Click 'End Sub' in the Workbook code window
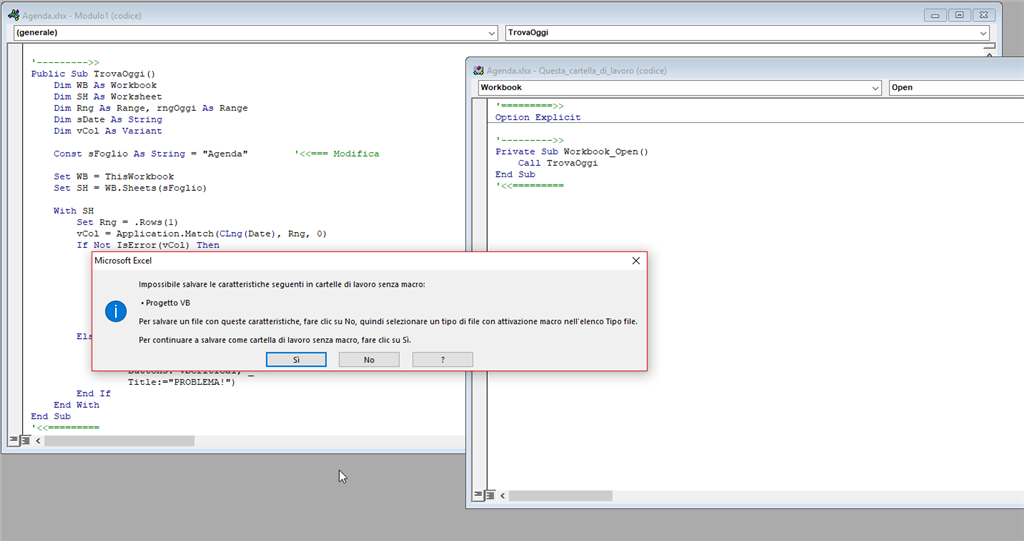 [515, 174]
